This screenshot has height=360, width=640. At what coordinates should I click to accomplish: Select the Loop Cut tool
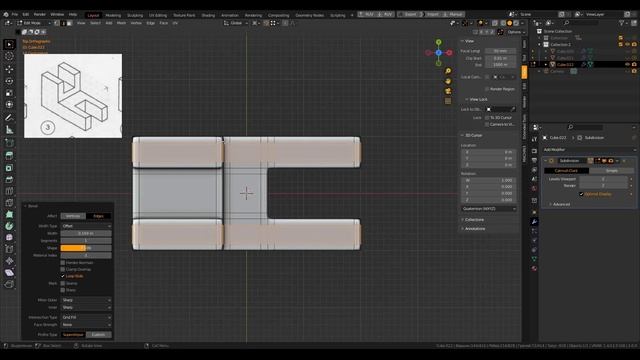coord(9,191)
